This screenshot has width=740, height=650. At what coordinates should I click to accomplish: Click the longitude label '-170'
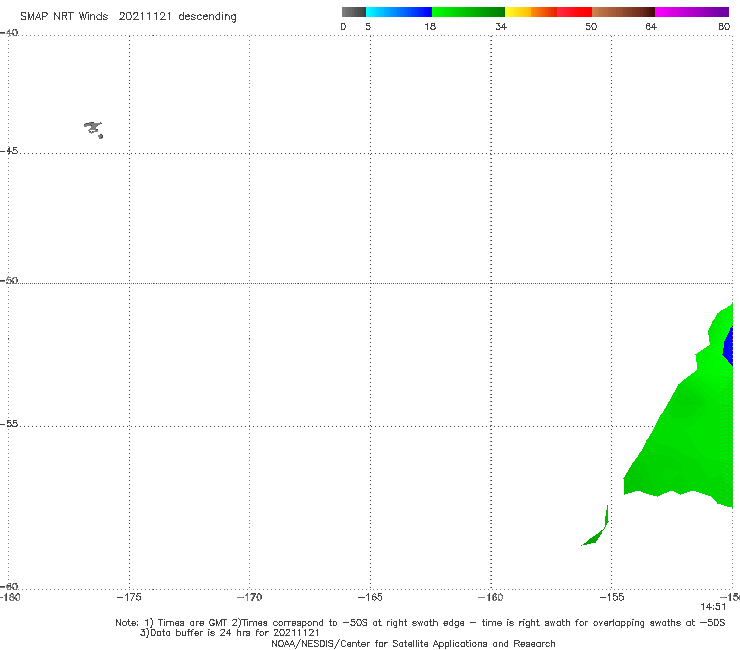[x=249, y=597]
